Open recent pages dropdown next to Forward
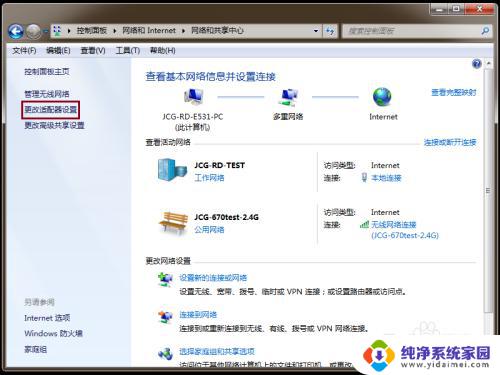The width and height of the screenshot is (500, 375). pyautogui.click(x=46, y=31)
